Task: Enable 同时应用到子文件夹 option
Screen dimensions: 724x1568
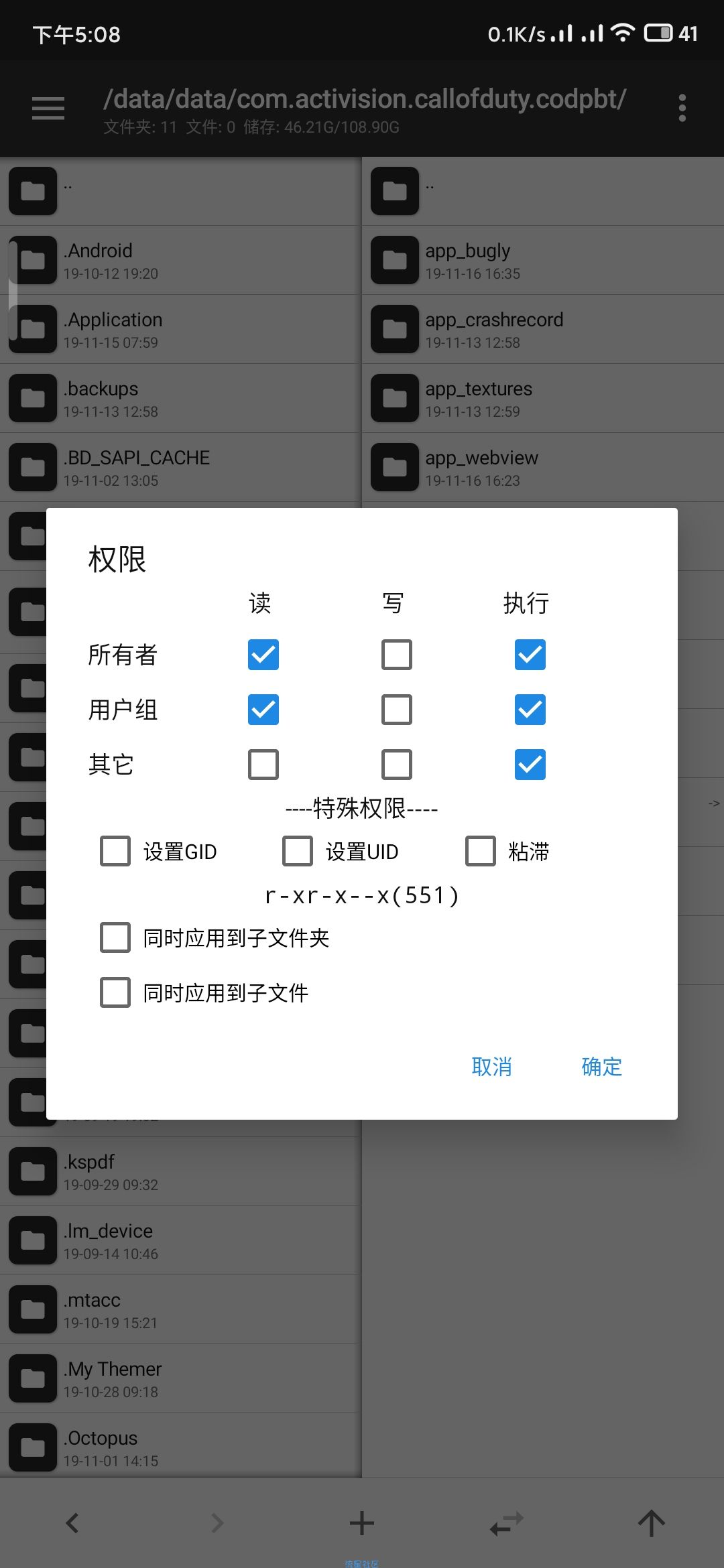Action: coord(115,937)
